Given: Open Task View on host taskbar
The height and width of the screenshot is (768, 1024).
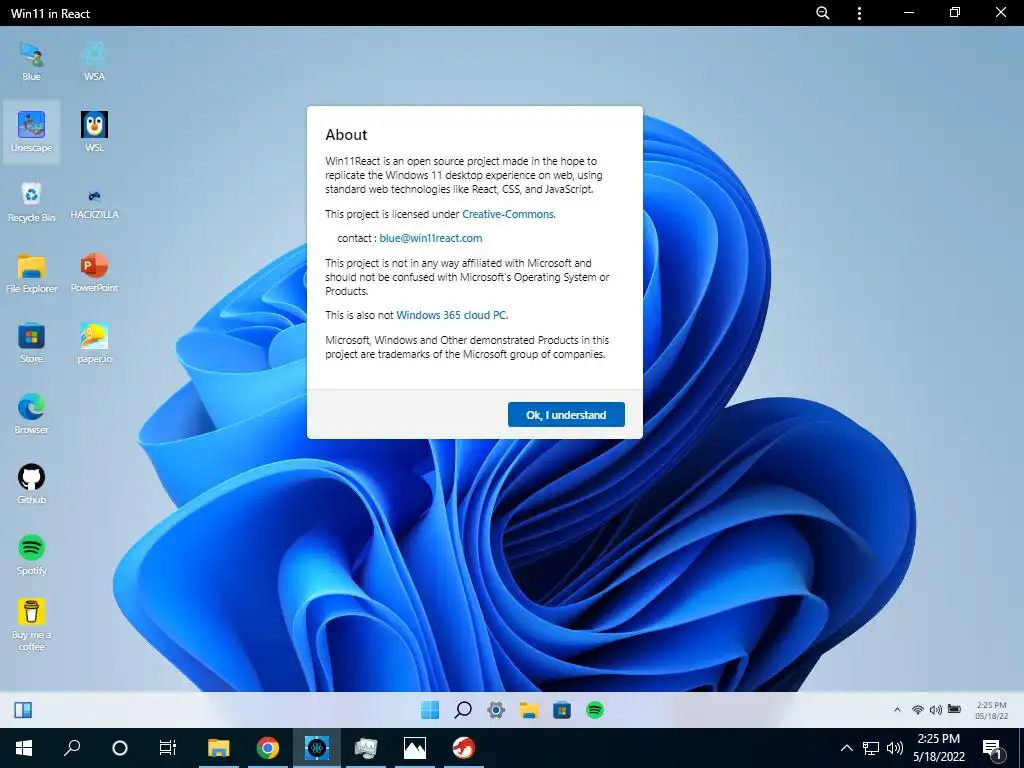Looking at the screenshot, I should click(168, 748).
